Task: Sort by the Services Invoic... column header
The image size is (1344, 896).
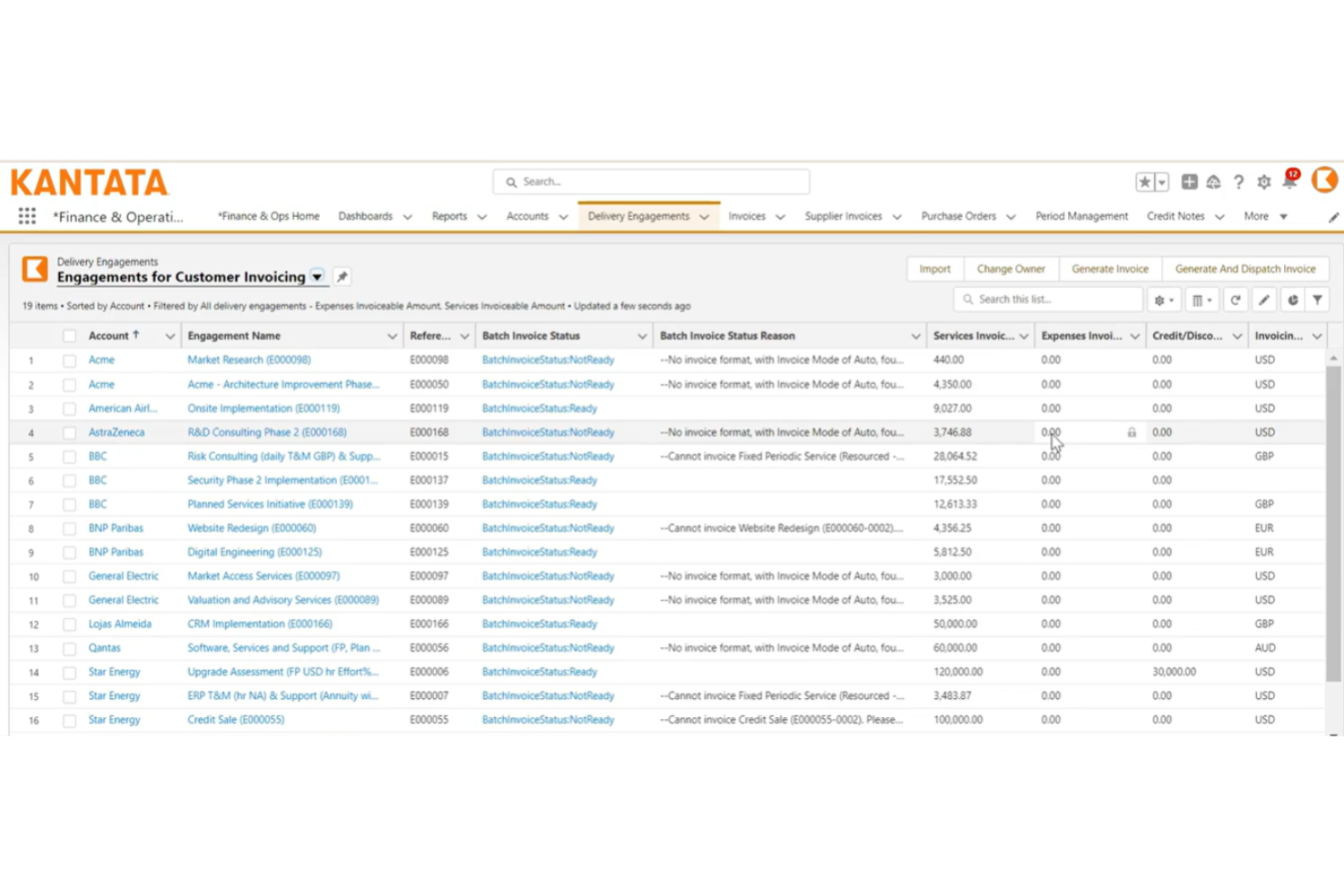Action: [973, 336]
